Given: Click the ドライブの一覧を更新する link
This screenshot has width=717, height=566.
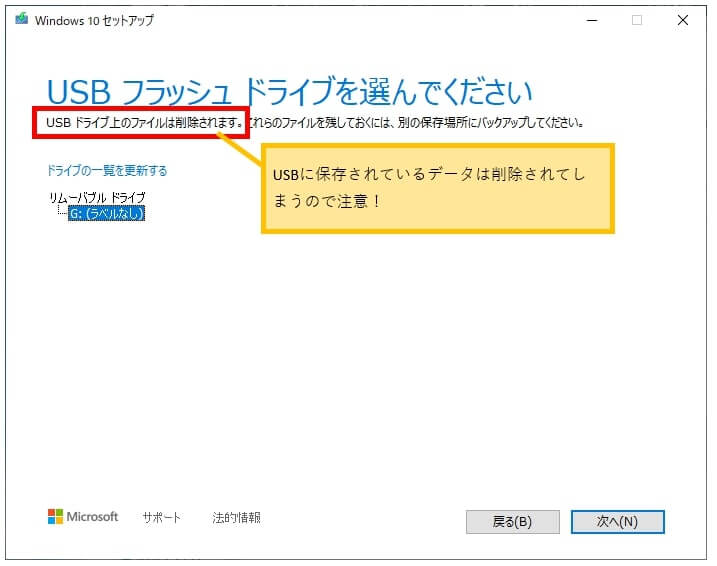Looking at the screenshot, I should 107,171.
